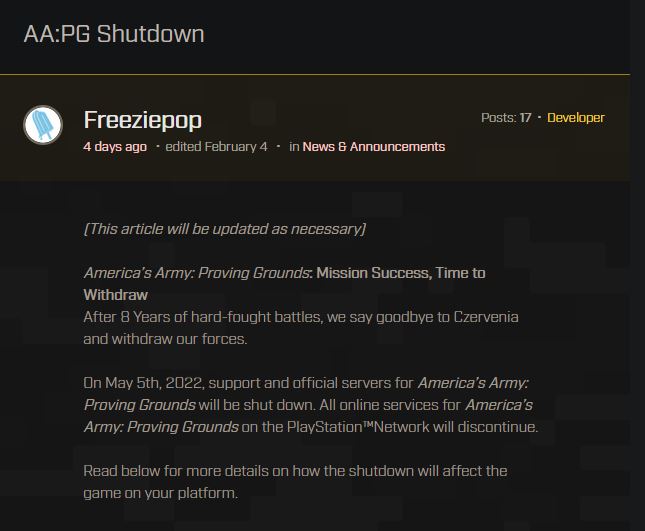Screen dimensions: 645x531
Task: Click the "4 days ago" timestamp
Action: [x=115, y=147]
